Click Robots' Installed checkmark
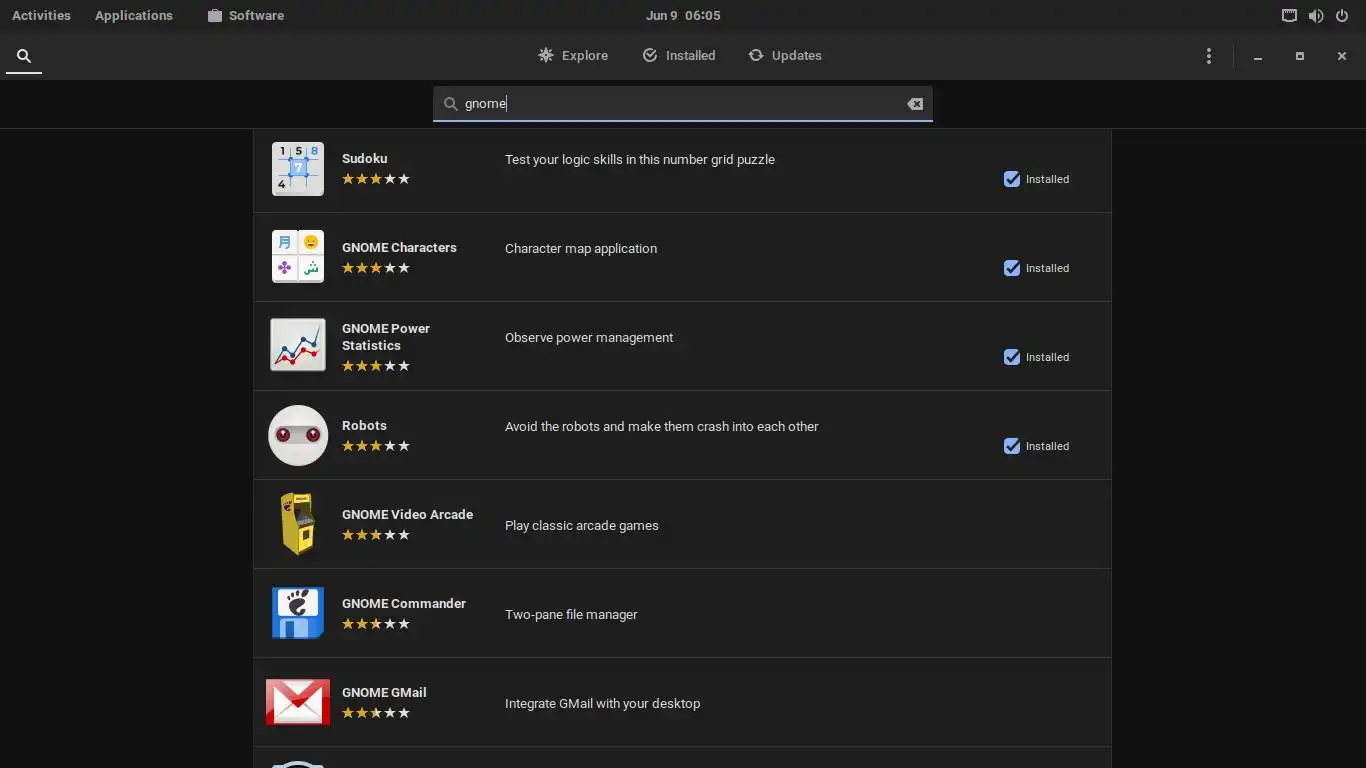1366x768 pixels. [1012, 446]
